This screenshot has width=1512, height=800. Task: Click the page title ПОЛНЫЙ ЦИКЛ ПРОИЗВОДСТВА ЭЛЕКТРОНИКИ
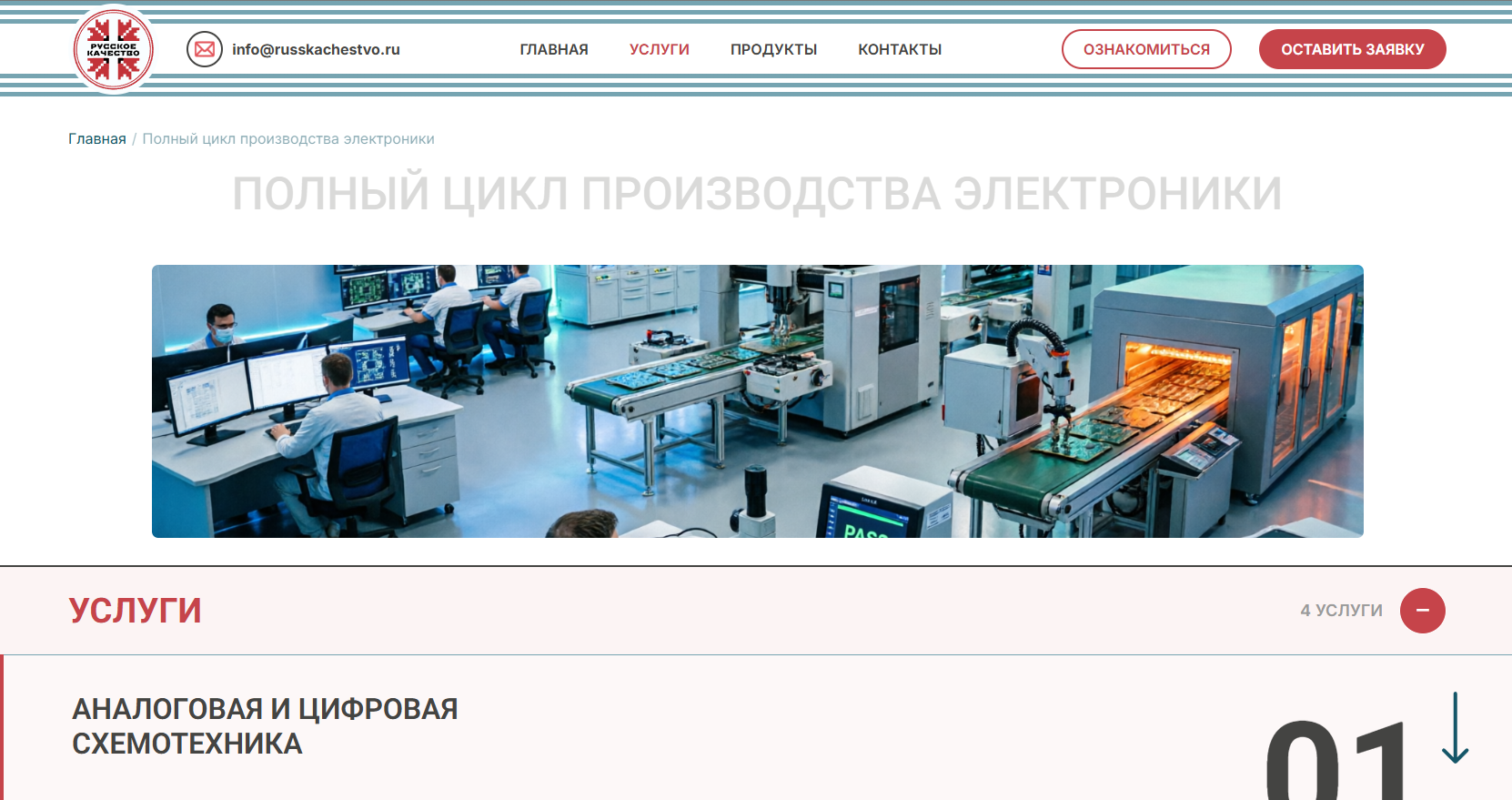click(757, 194)
